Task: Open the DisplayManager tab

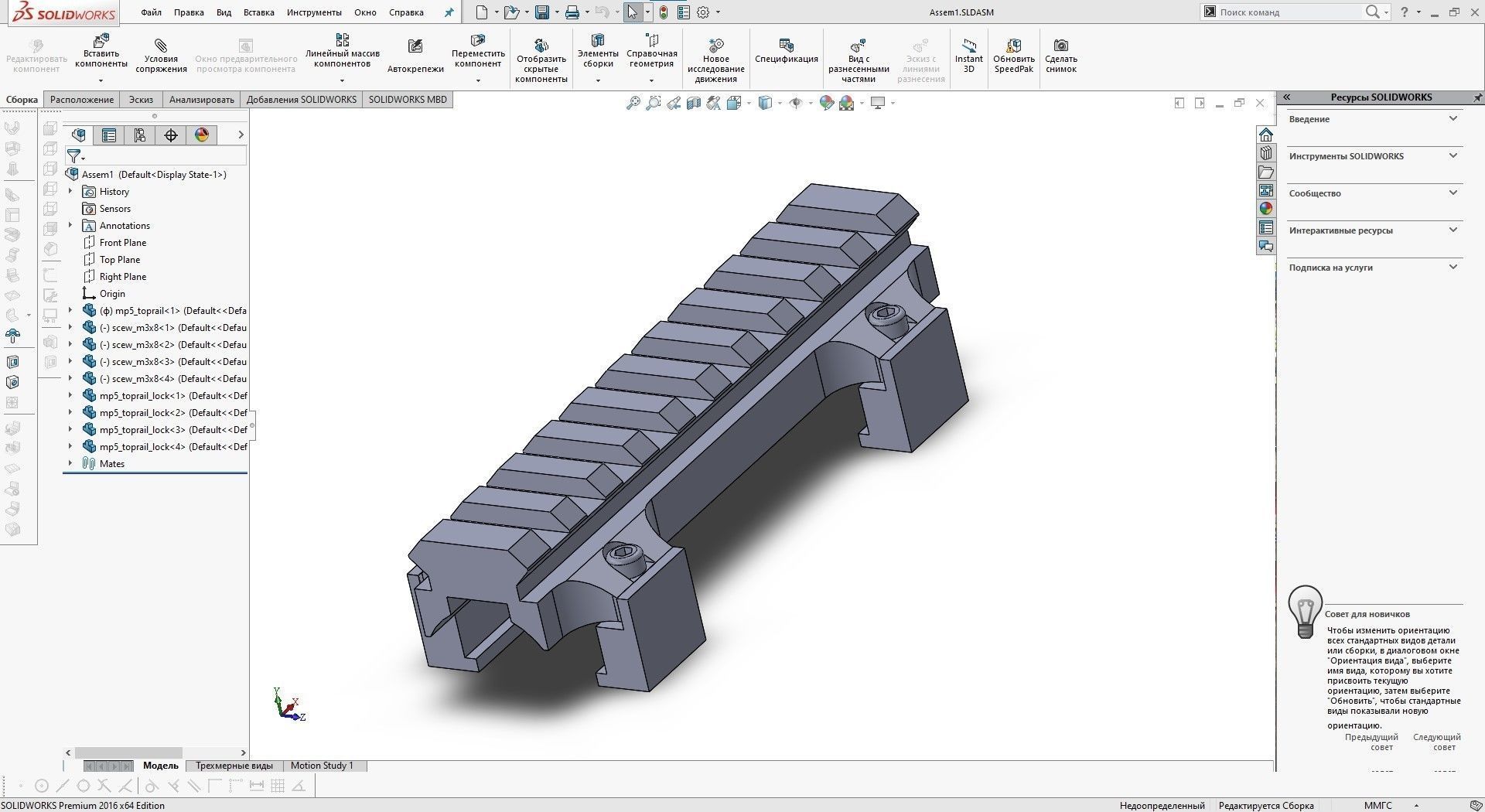Action: click(x=202, y=135)
